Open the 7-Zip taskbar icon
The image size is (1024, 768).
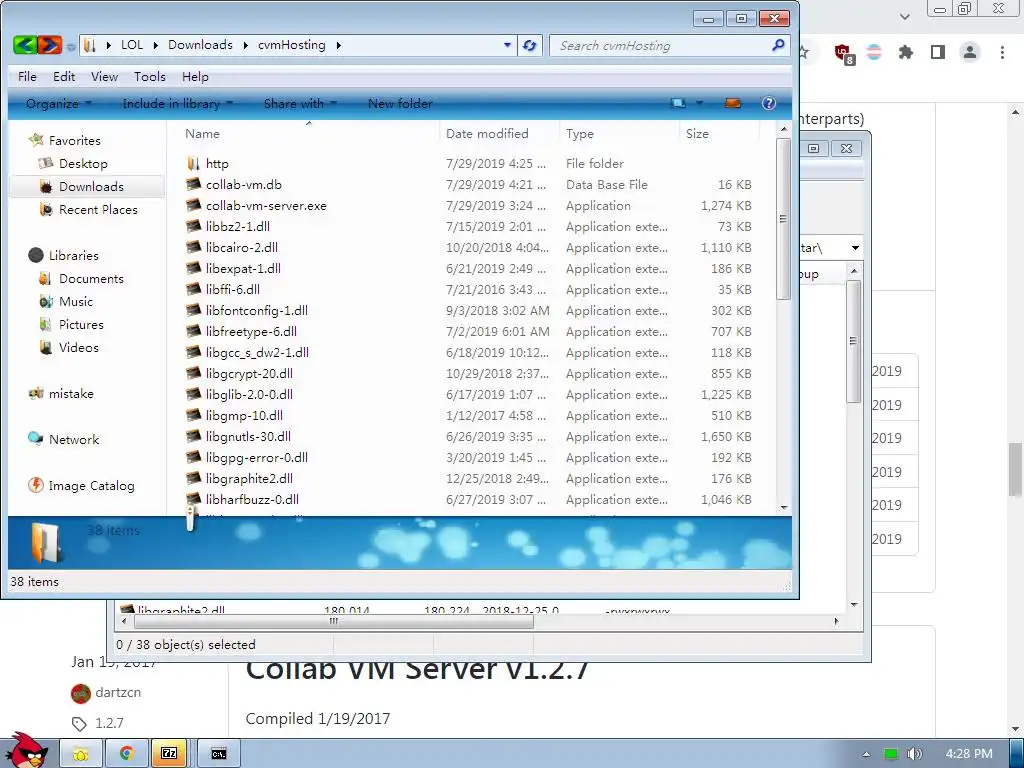pyautogui.click(x=170, y=754)
